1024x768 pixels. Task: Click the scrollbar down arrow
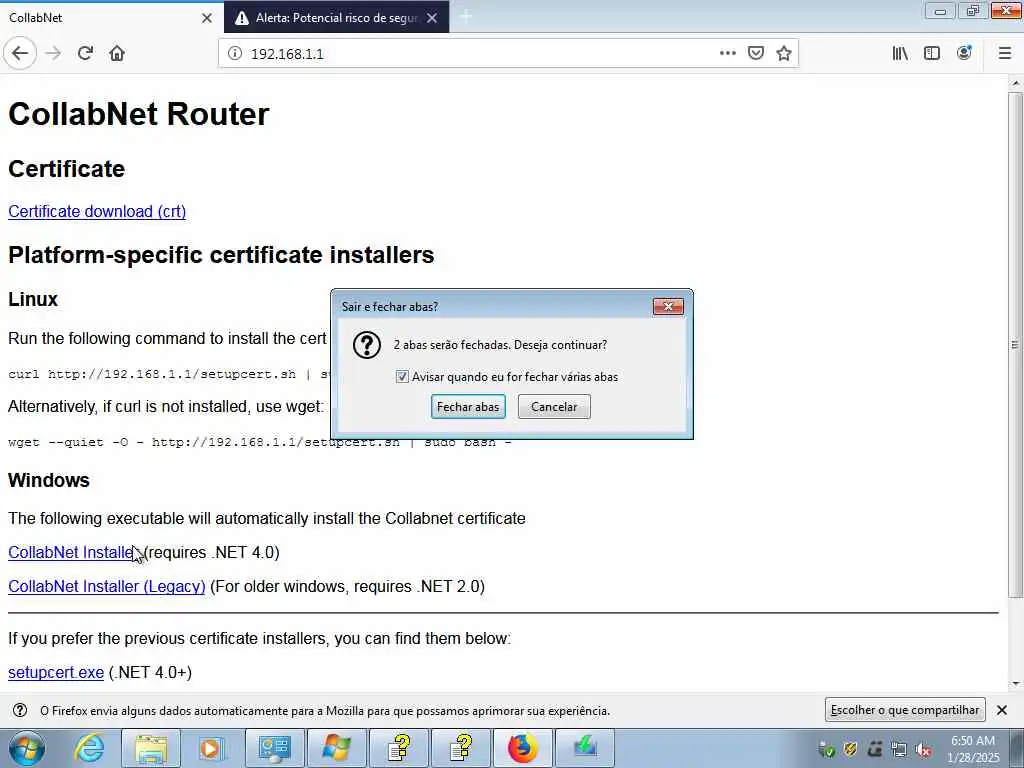[x=1015, y=684]
